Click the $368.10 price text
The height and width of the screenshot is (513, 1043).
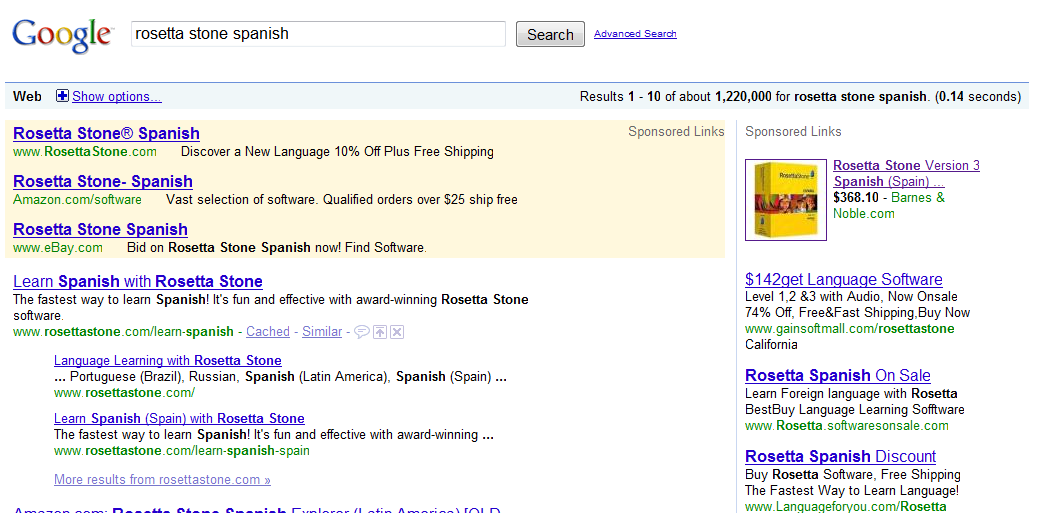[855, 198]
